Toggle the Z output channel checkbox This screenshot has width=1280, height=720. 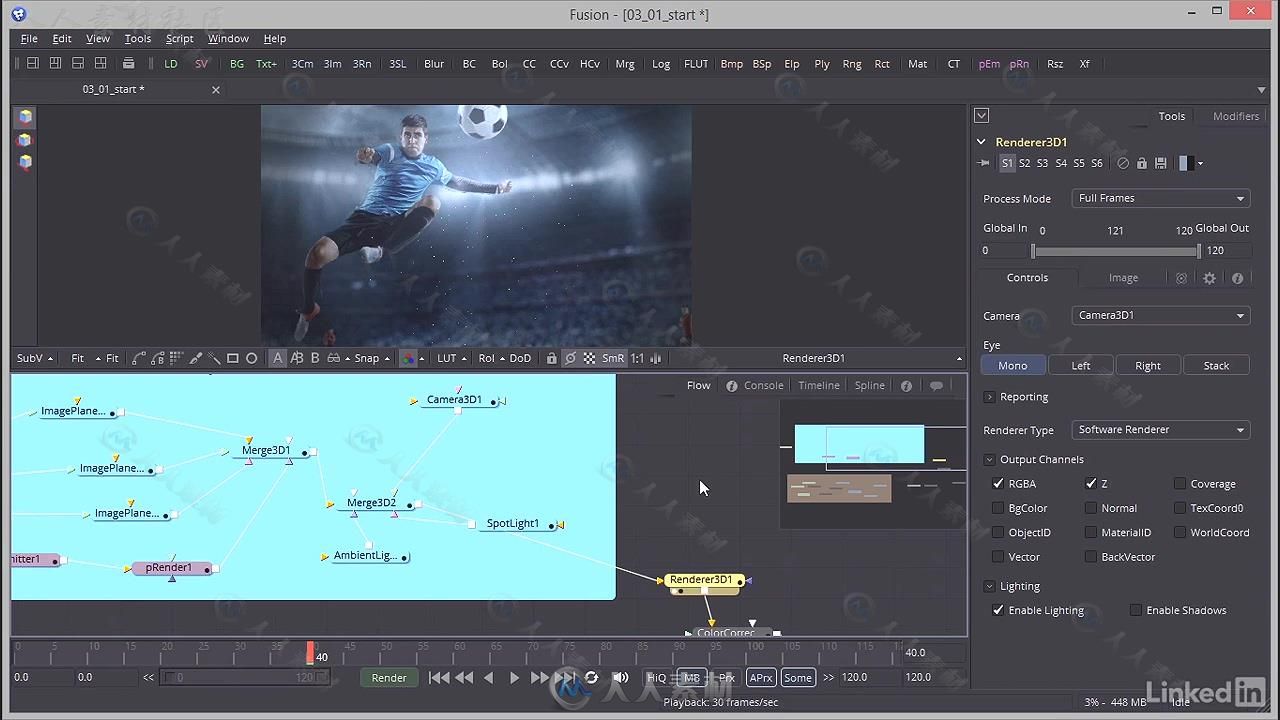pyautogui.click(x=1091, y=483)
